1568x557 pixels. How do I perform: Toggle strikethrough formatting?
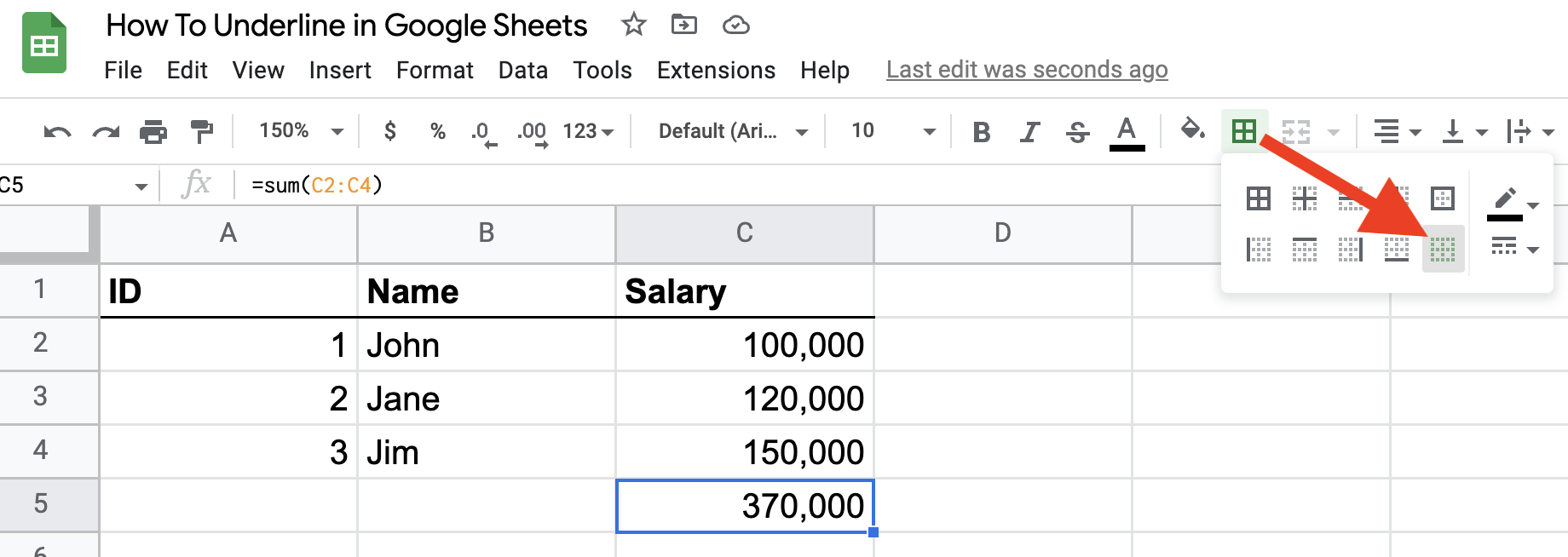(1077, 131)
